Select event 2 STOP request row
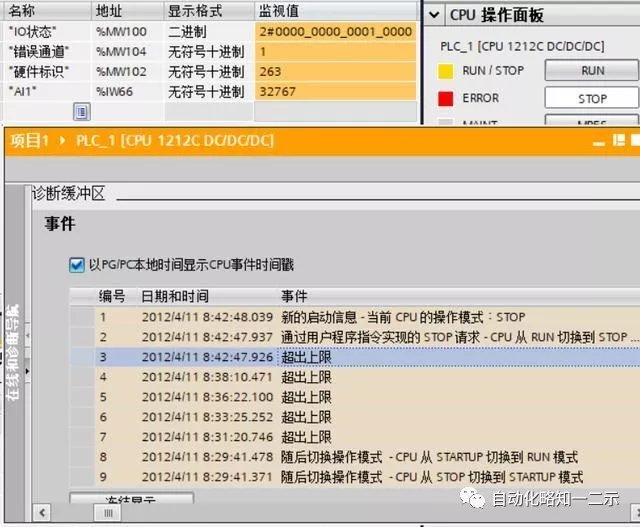 pos(350,337)
